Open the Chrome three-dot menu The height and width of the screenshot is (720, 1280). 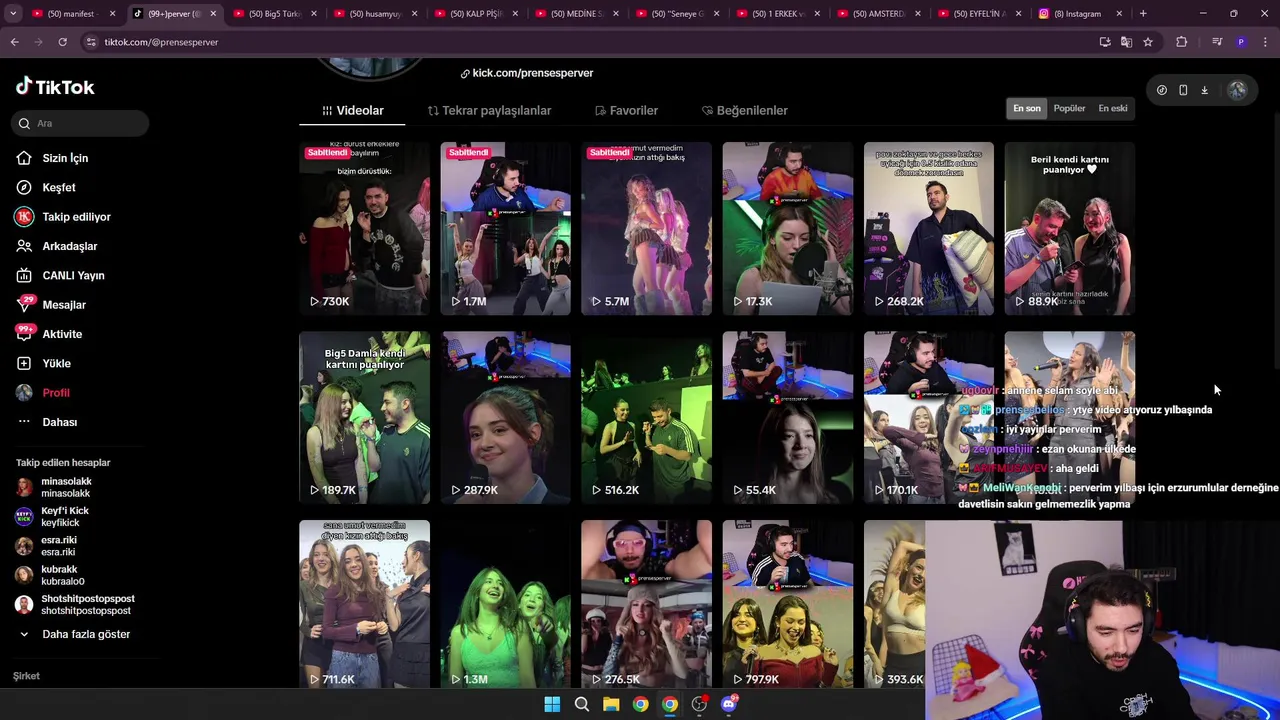[1265, 42]
